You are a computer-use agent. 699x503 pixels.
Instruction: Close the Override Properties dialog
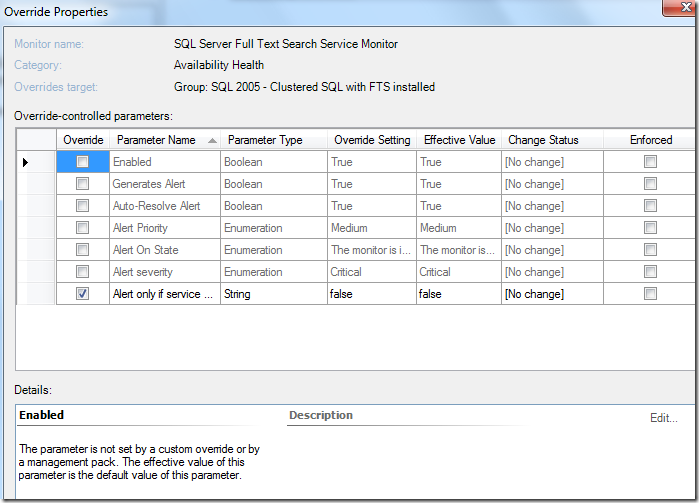(680, 7)
